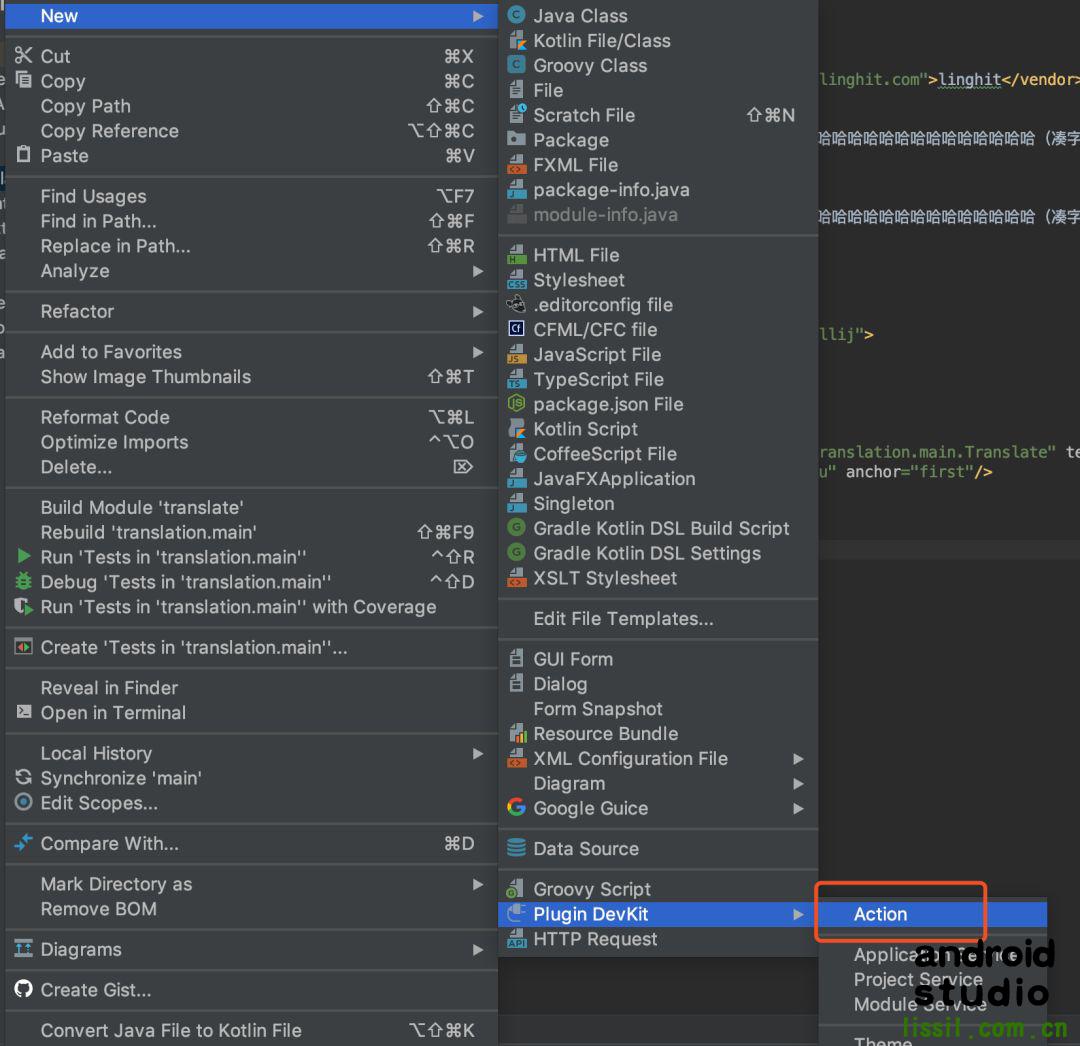Click the FXML File icon
Image resolution: width=1080 pixels, height=1046 pixels.
coord(516,165)
